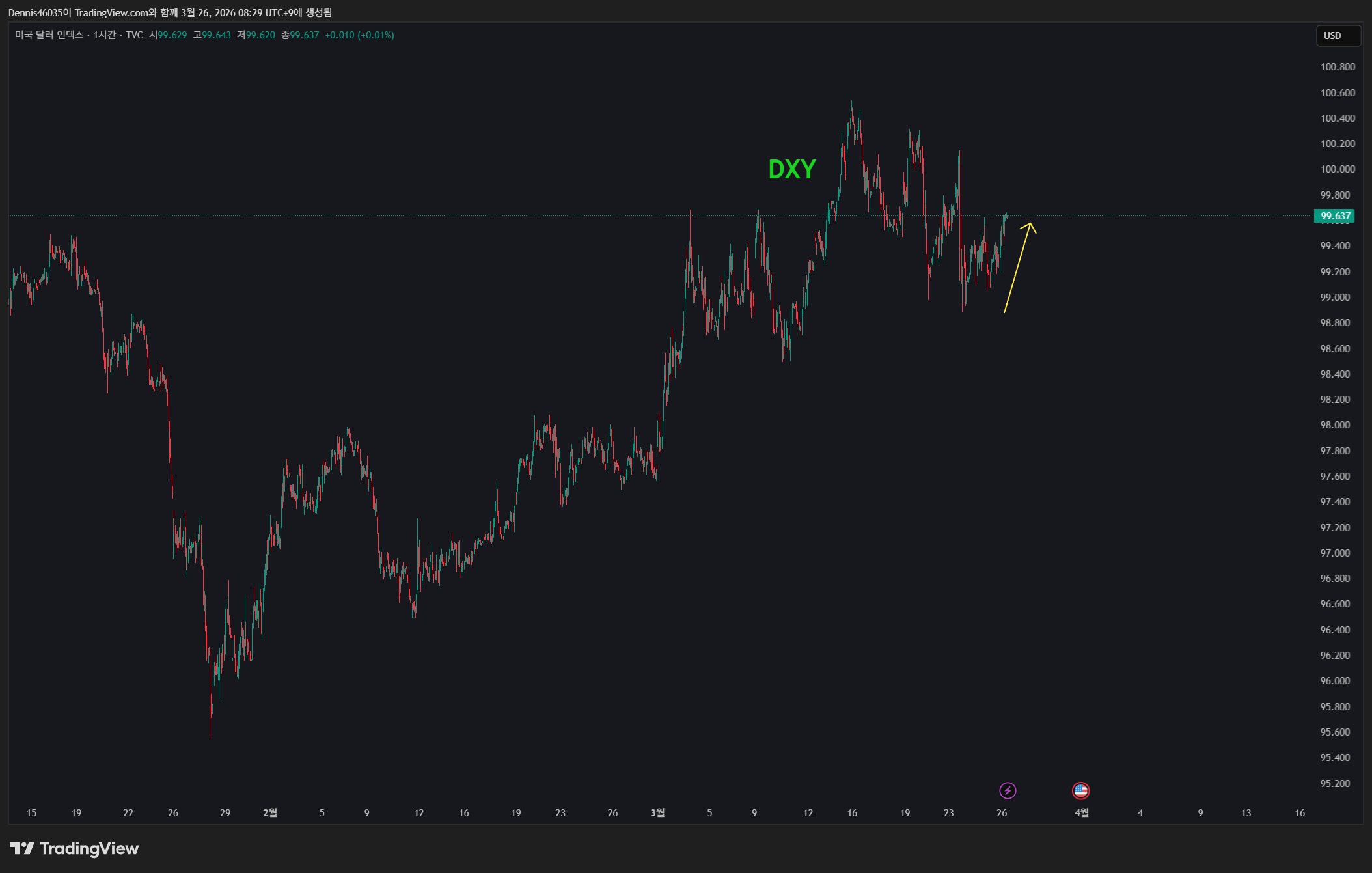1372x873 pixels.
Task: Click the 98.000 price axis label
Action: click(1335, 424)
